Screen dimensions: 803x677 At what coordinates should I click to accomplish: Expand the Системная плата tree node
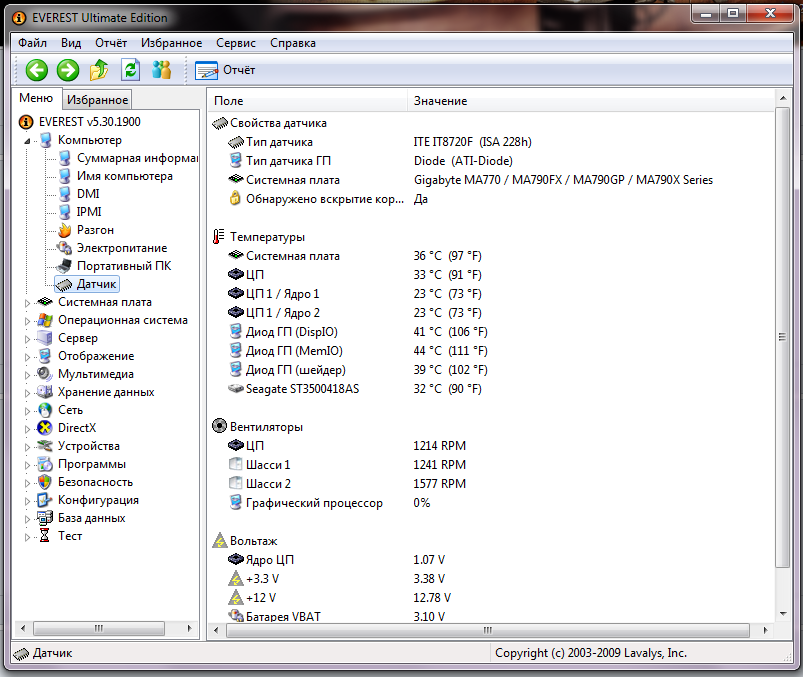pyautogui.click(x=27, y=303)
